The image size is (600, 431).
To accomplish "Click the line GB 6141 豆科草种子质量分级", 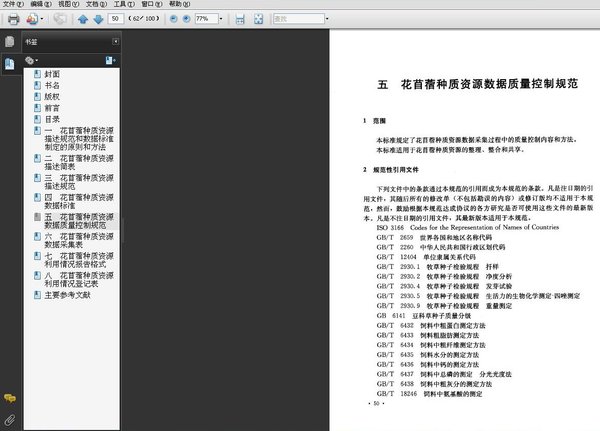I will tap(424, 316).
